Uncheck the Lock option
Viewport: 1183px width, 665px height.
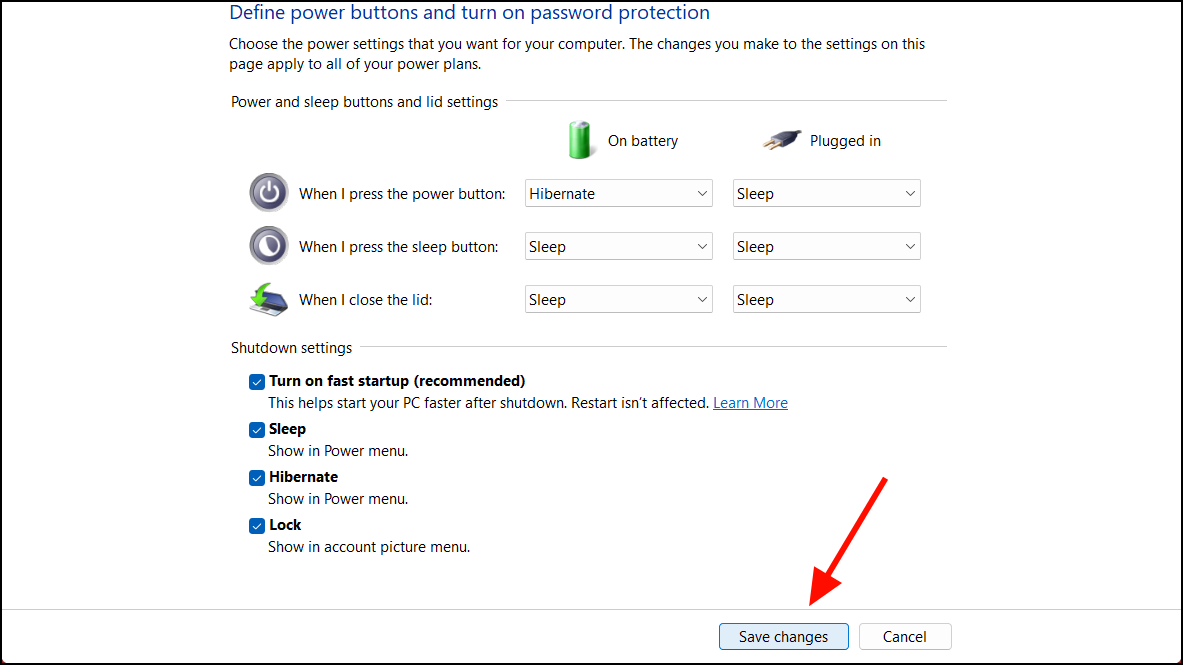pos(257,525)
